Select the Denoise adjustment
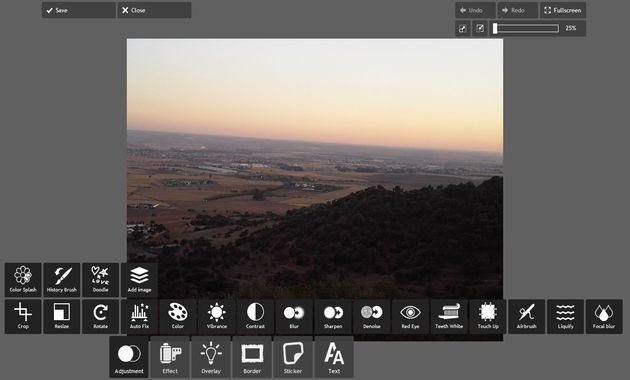Image resolution: width=630 pixels, height=380 pixels. [372, 316]
